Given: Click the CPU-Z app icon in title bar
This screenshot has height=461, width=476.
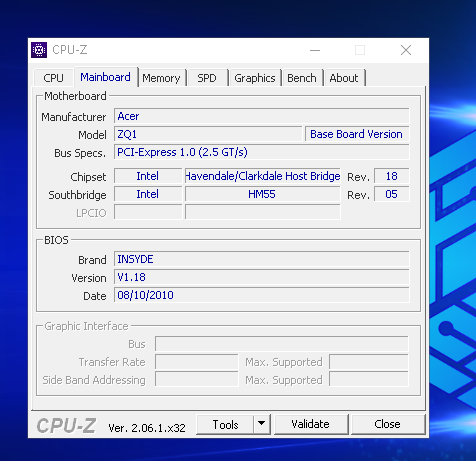Looking at the screenshot, I should pos(39,50).
